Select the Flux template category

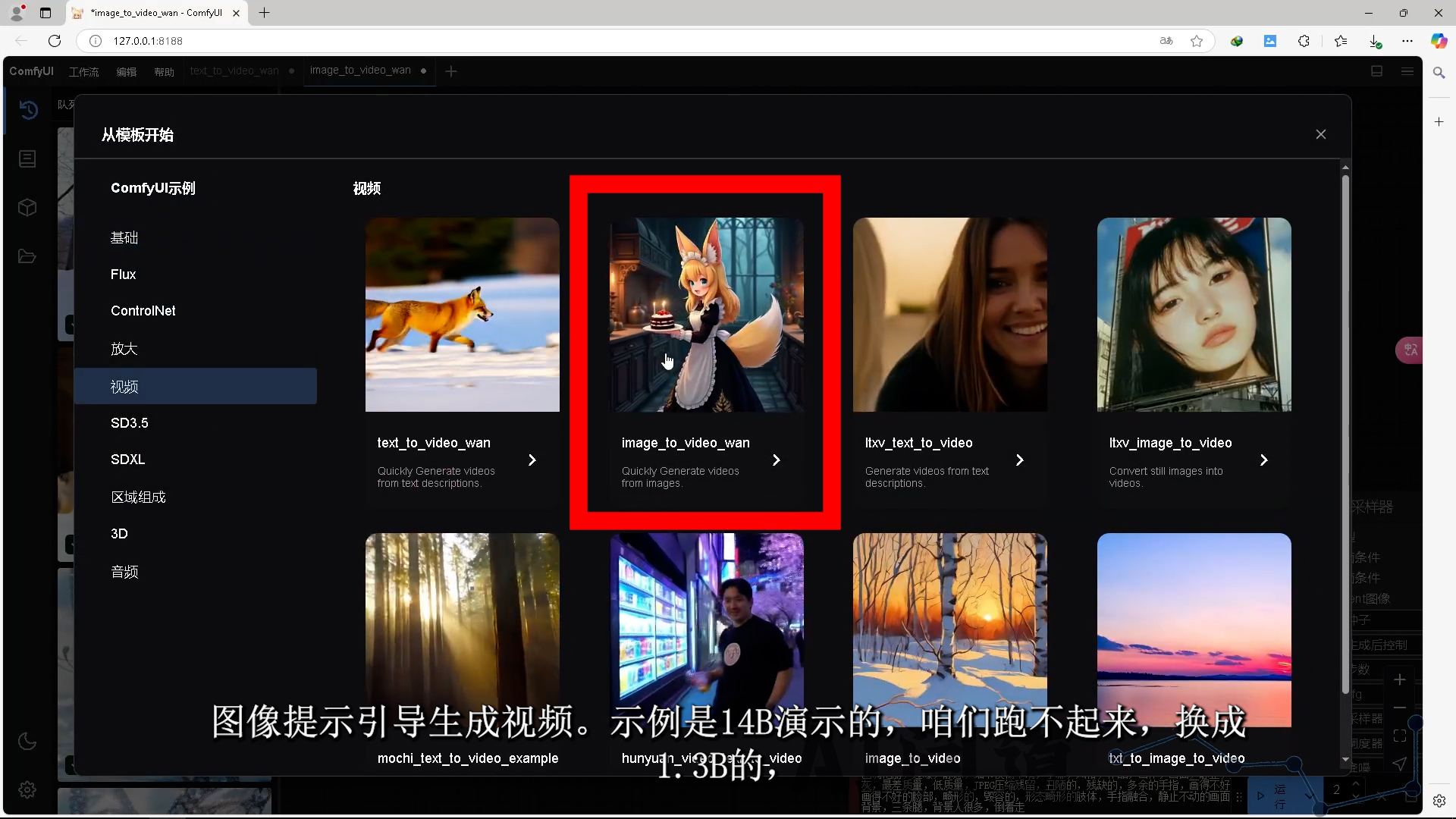tap(123, 275)
